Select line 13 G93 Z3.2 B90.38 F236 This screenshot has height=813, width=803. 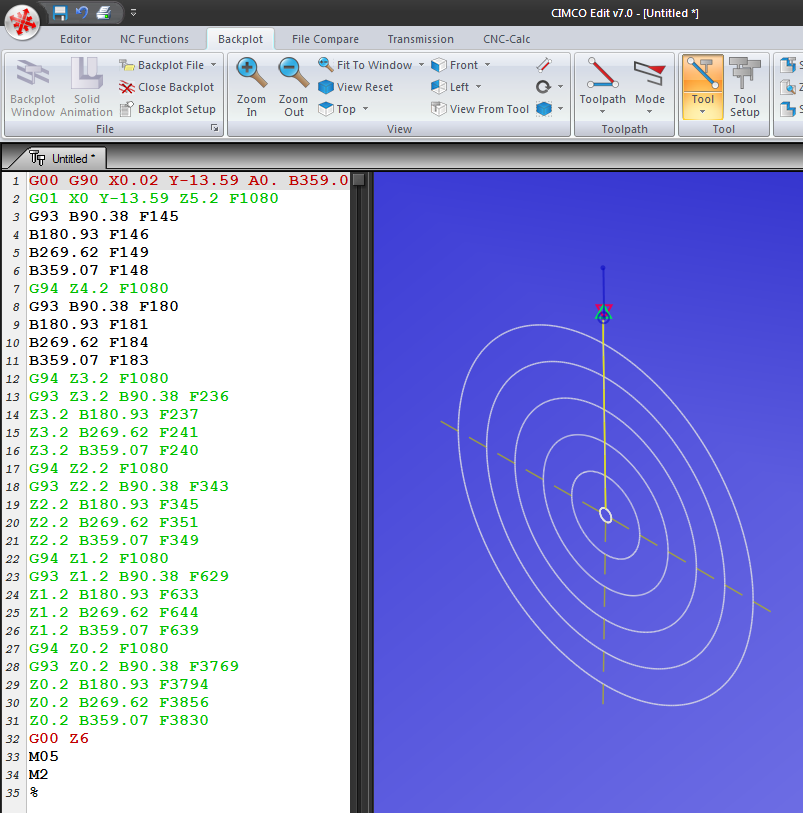pyautogui.click(x=129, y=396)
